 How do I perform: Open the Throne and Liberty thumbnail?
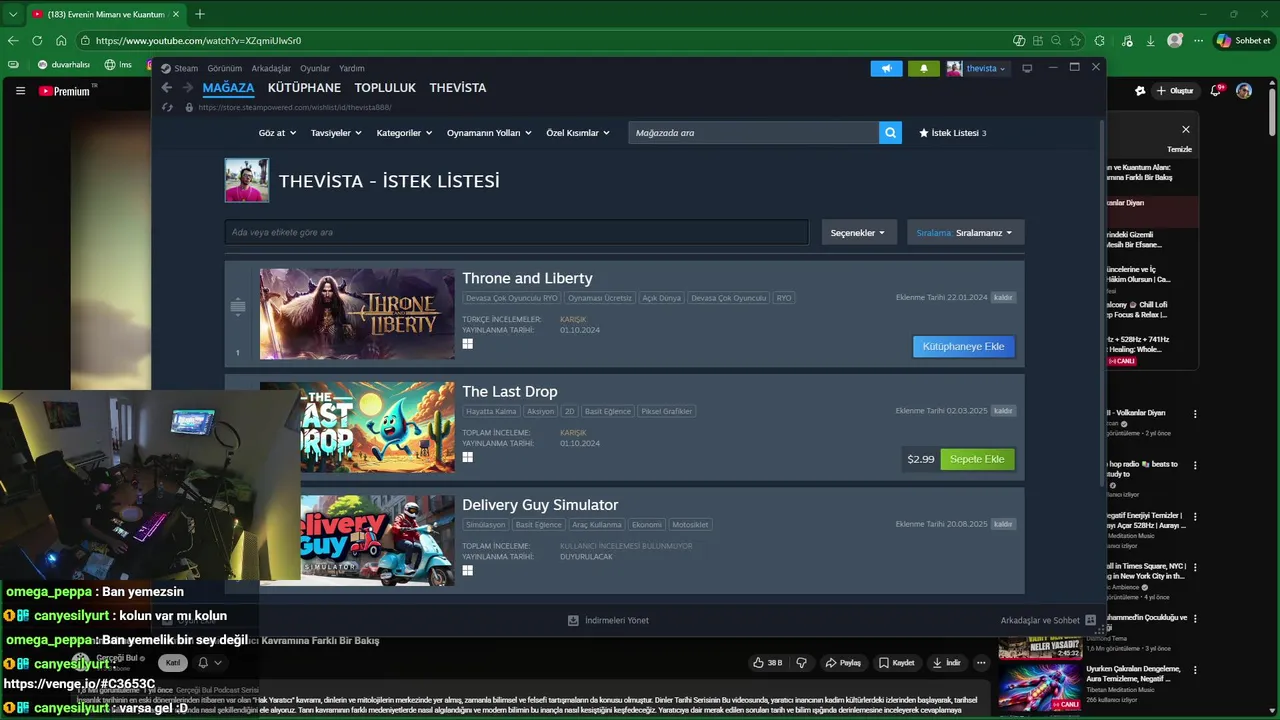point(357,314)
